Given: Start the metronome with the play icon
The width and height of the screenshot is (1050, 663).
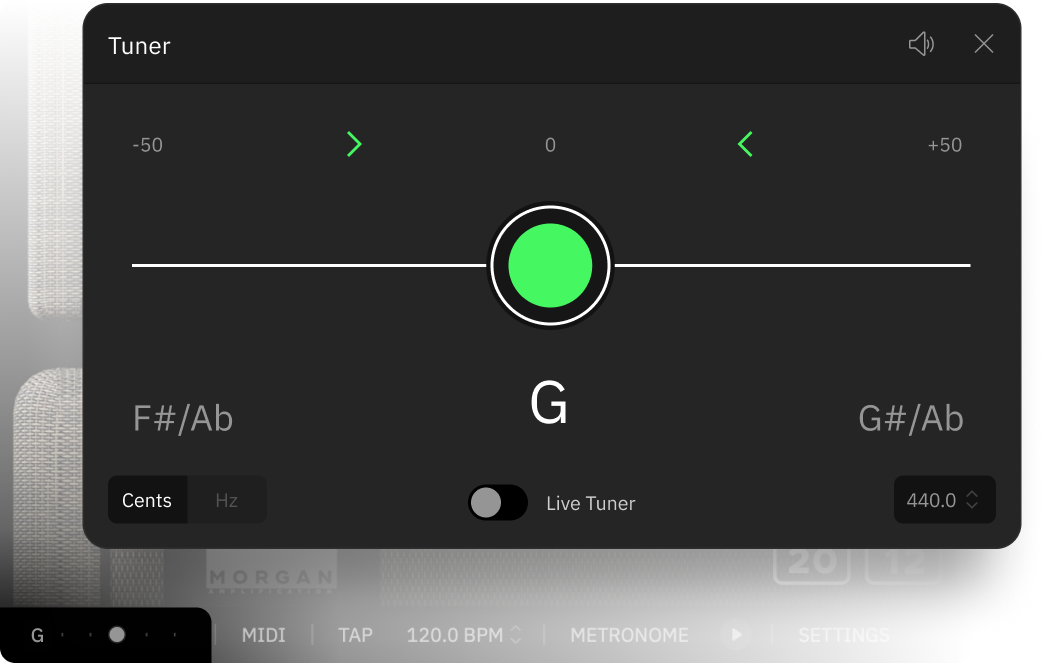Looking at the screenshot, I should pyautogui.click(x=737, y=634).
